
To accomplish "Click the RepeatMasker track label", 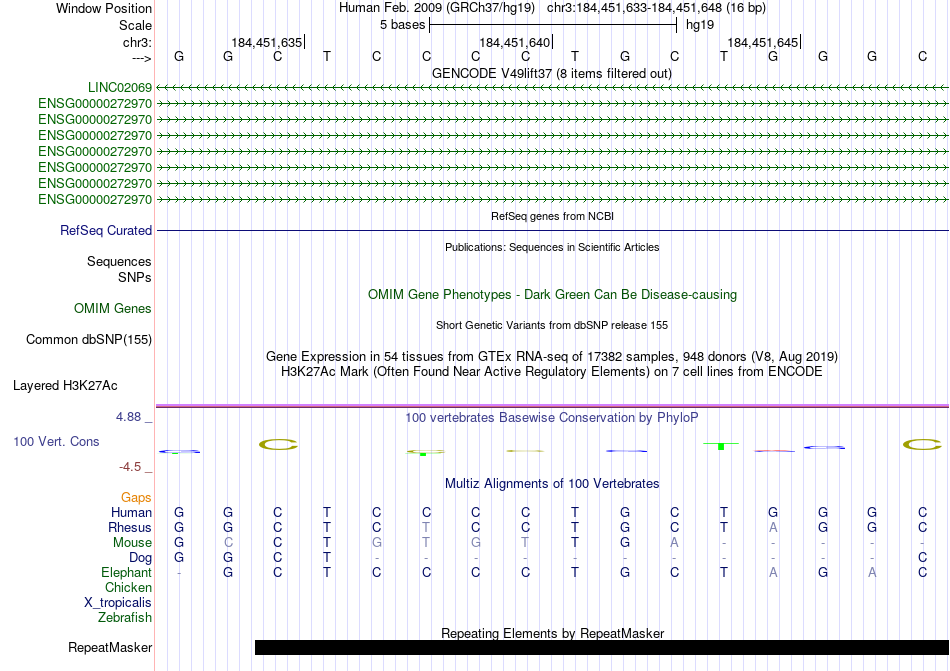I will pyautogui.click(x=110, y=648).
